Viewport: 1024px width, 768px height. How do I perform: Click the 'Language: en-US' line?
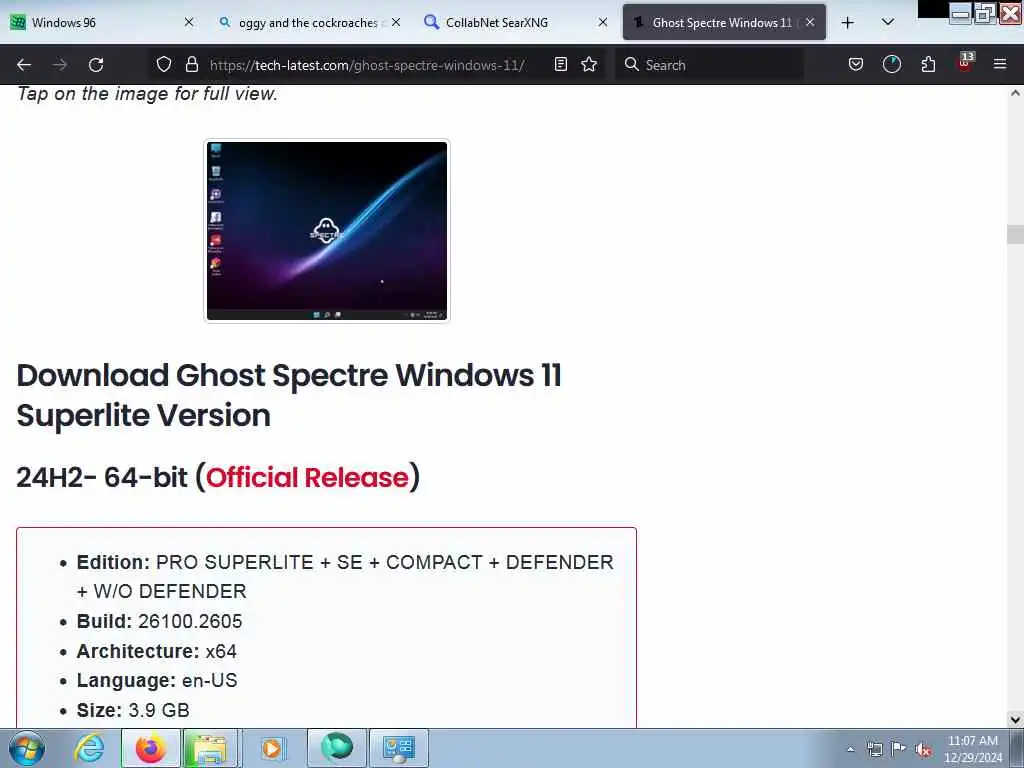[157, 680]
